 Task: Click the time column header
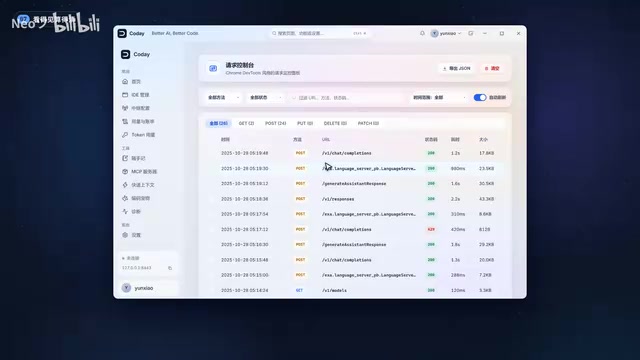click(225, 140)
